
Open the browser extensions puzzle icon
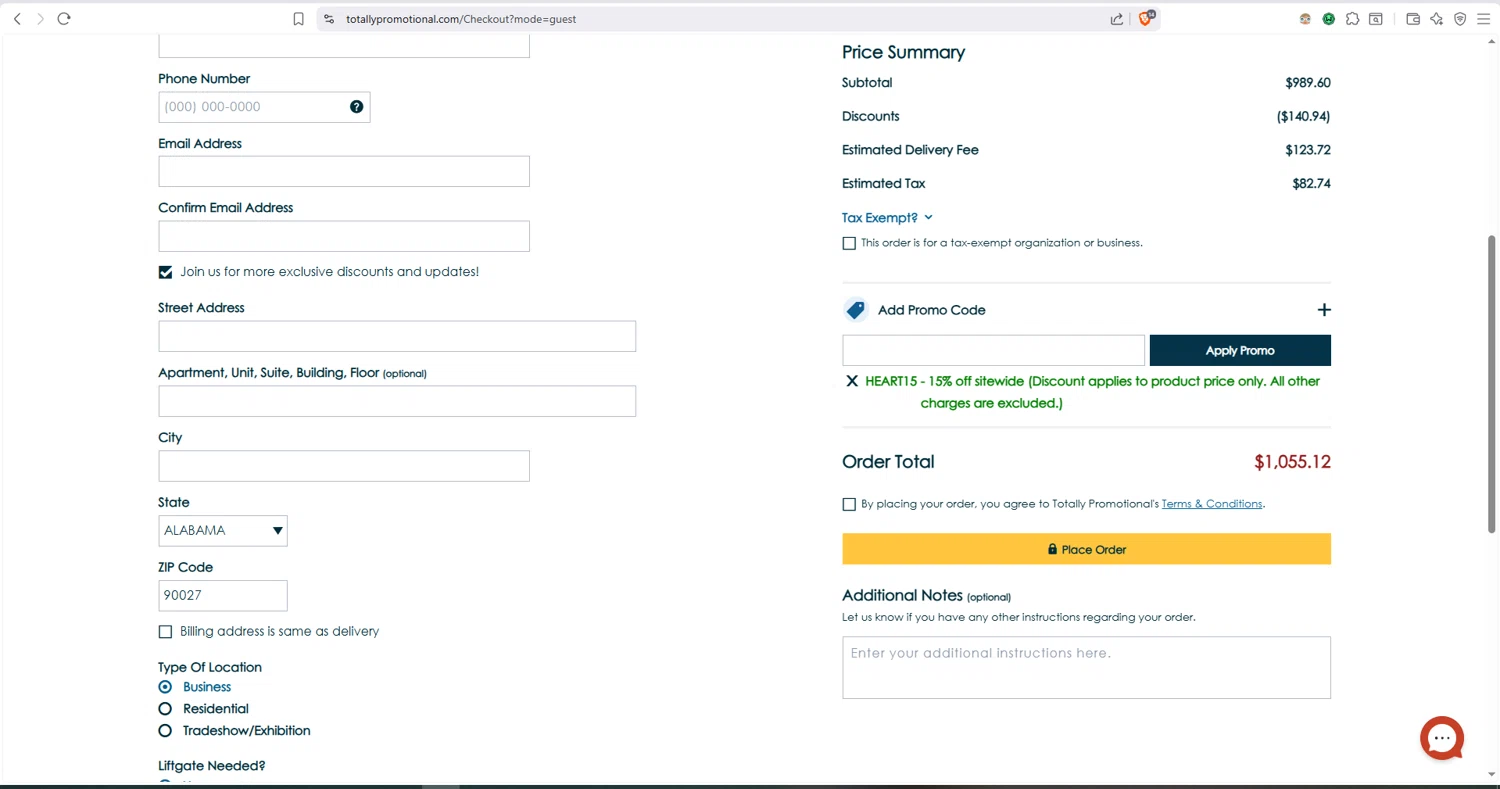tap(1352, 18)
